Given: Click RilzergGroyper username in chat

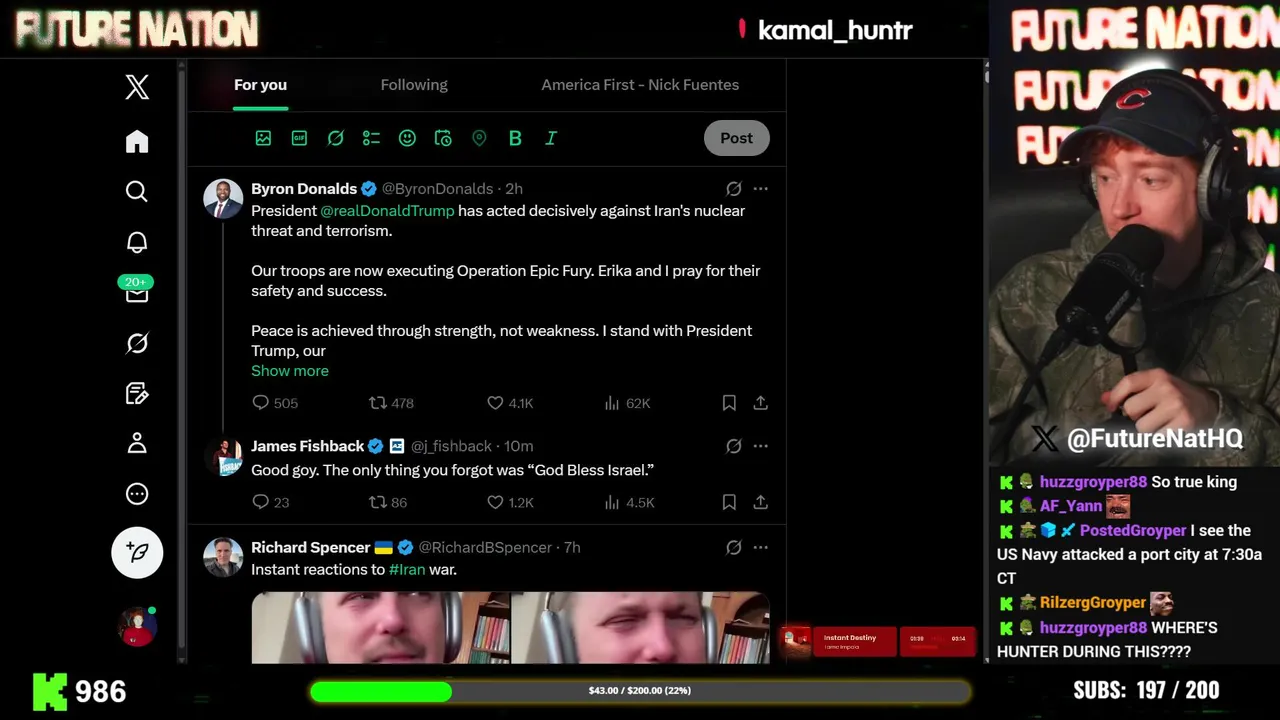Looking at the screenshot, I should (x=1093, y=602).
